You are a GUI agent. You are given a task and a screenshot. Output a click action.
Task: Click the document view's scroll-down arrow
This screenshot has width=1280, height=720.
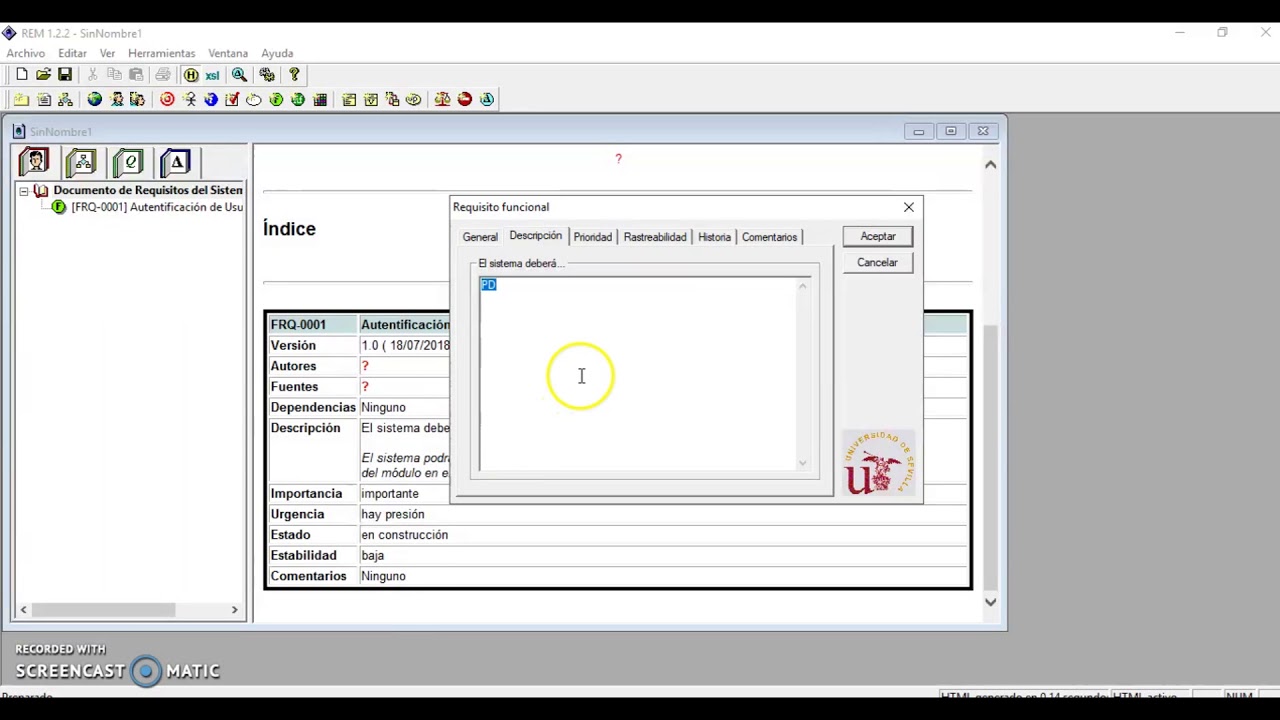point(990,601)
